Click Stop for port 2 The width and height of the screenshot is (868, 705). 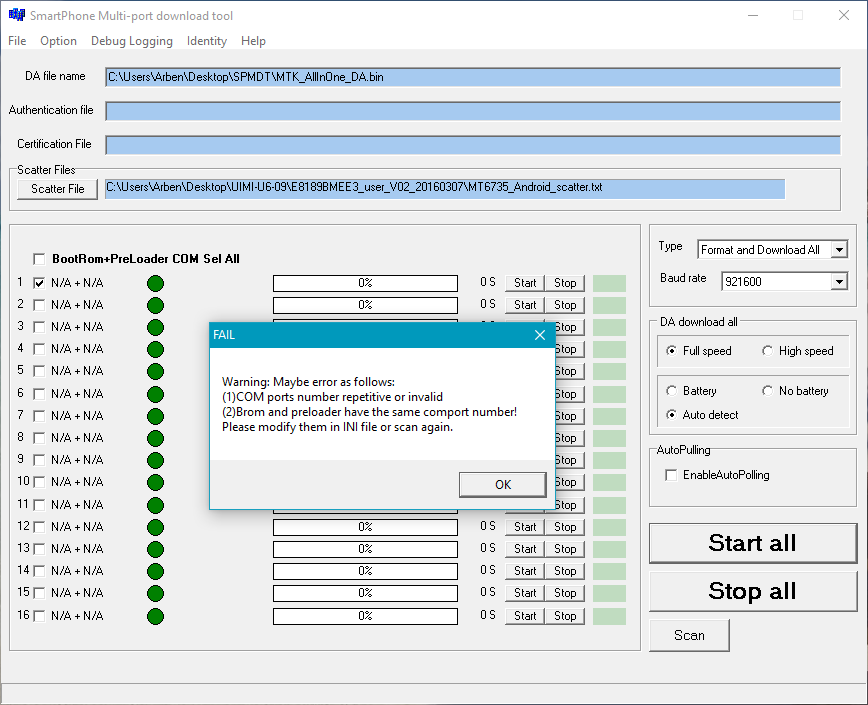pos(565,305)
